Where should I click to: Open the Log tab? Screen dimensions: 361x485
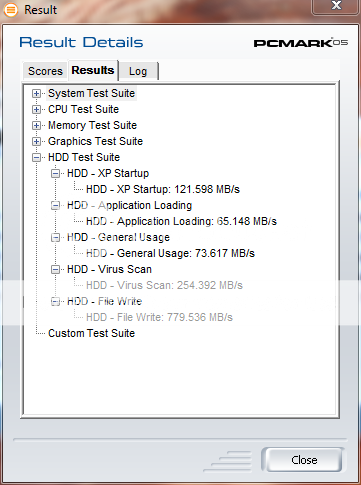(138, 71)
